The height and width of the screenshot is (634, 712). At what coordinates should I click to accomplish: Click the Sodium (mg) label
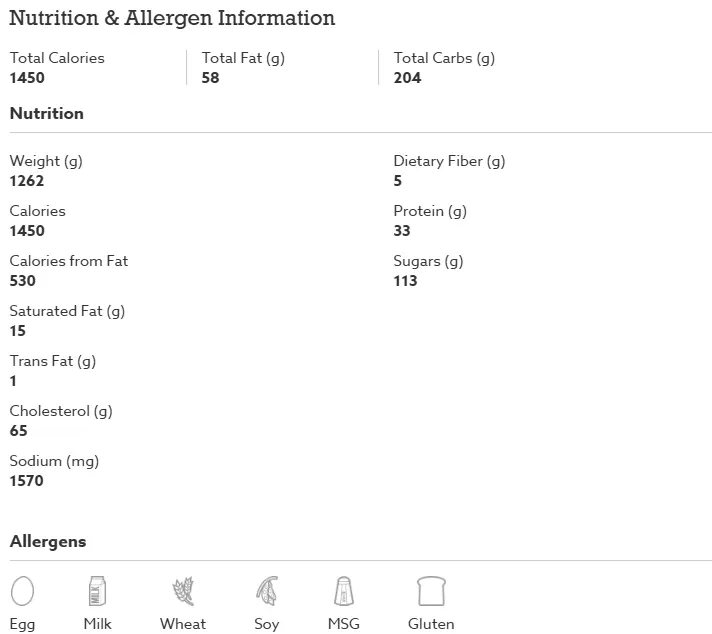54,461
